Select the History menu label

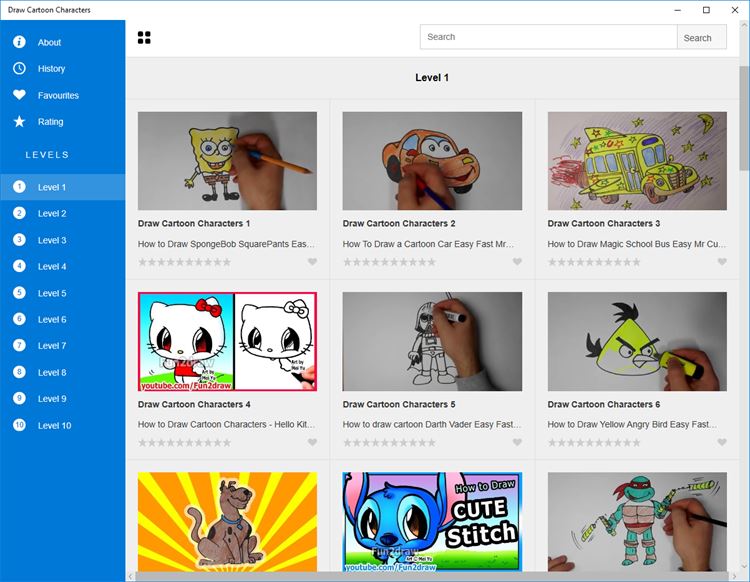[x=52, y=69]
